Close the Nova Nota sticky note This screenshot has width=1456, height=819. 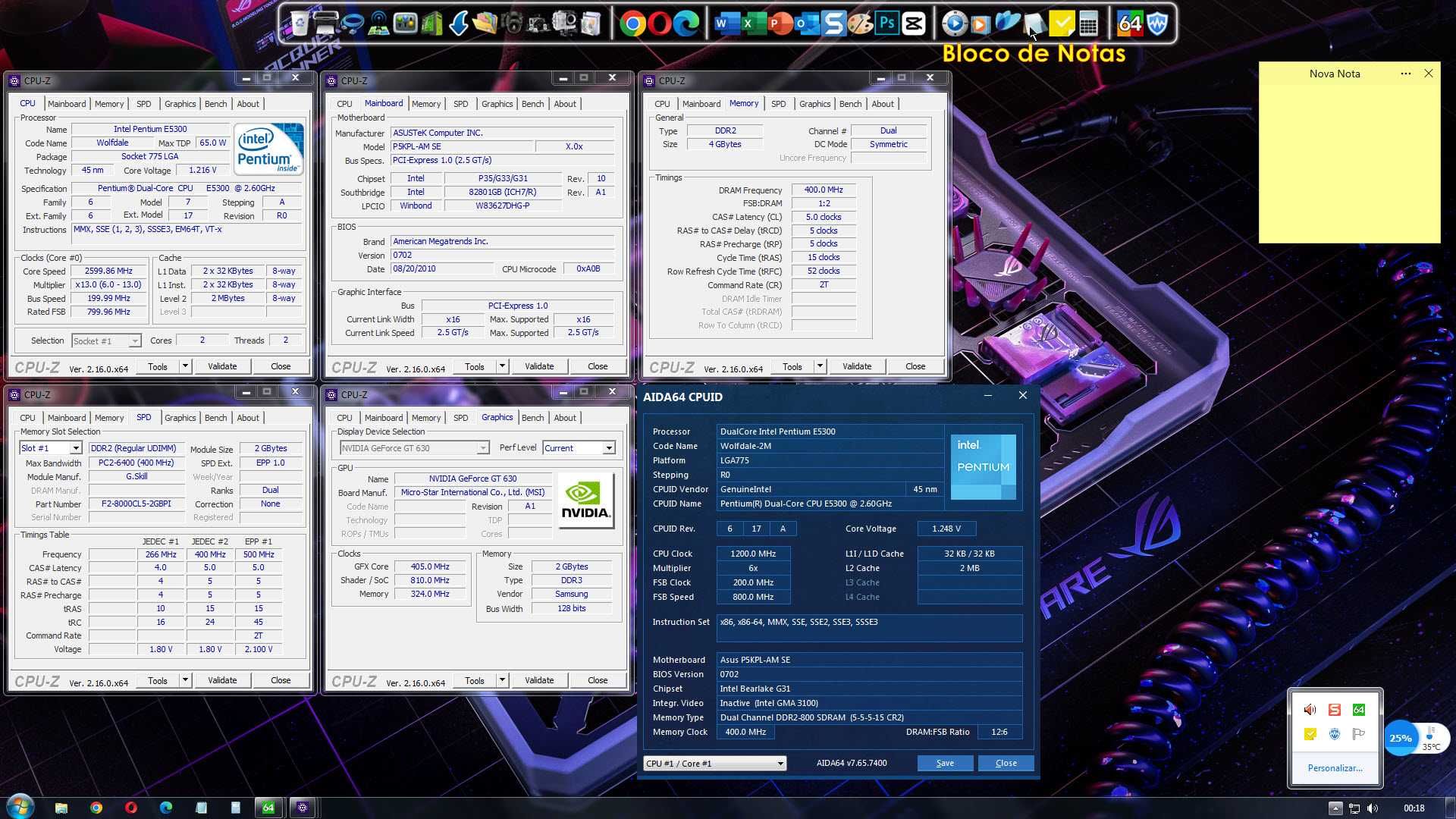(1429, 74)
